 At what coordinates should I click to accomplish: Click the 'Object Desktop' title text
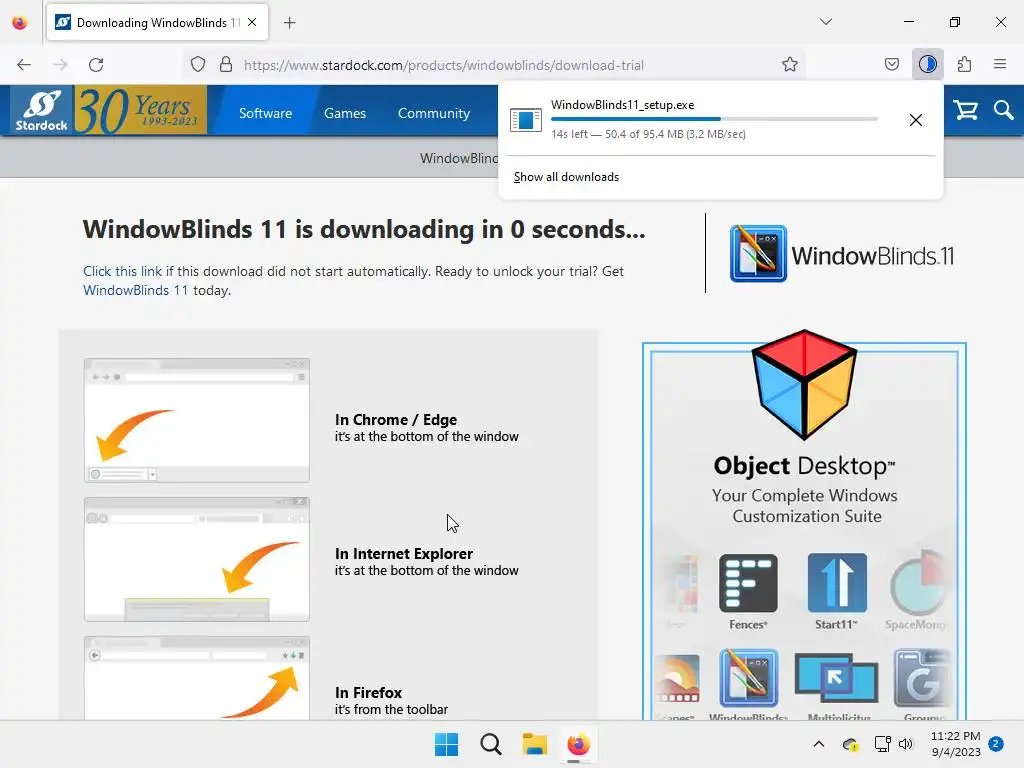[x=804, y=466]
